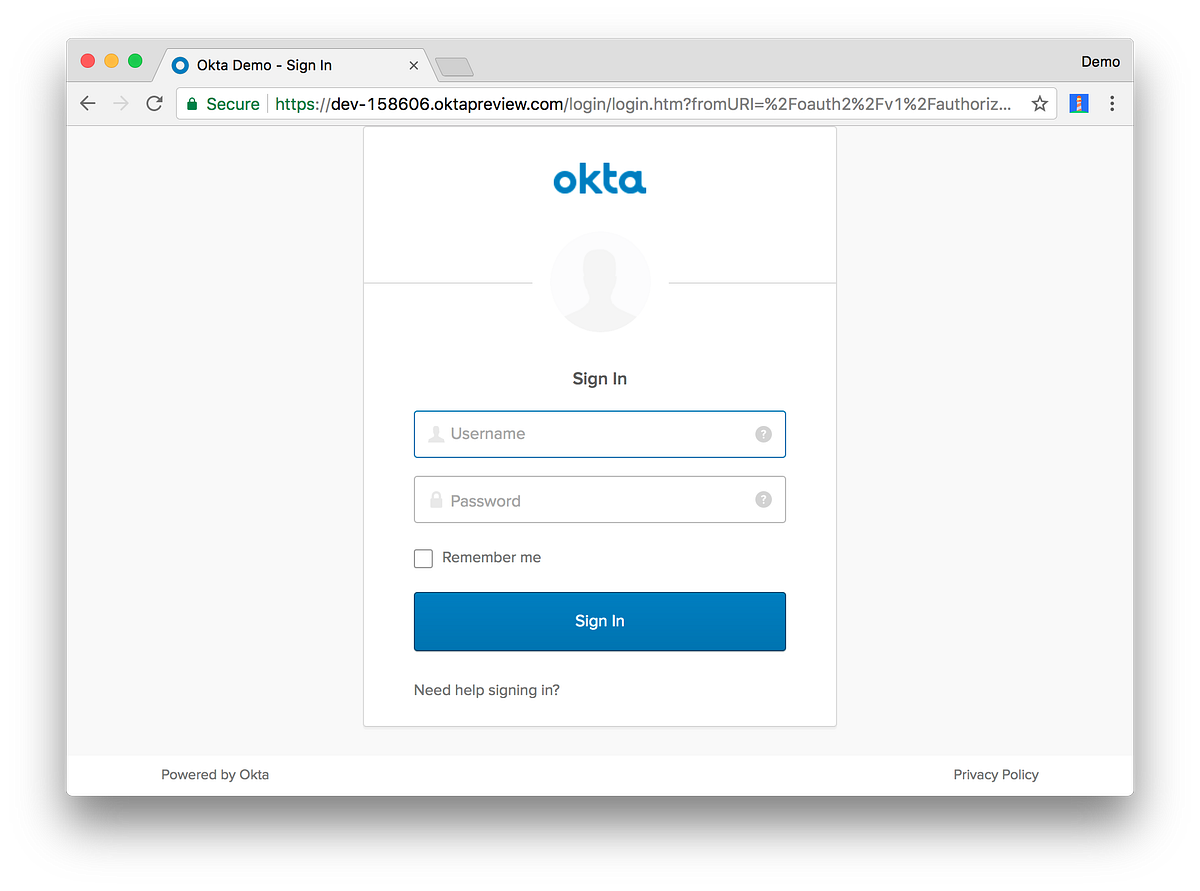Click the green Secure padlock icon
Screen dimensions: 1200x891
(193, 104)
